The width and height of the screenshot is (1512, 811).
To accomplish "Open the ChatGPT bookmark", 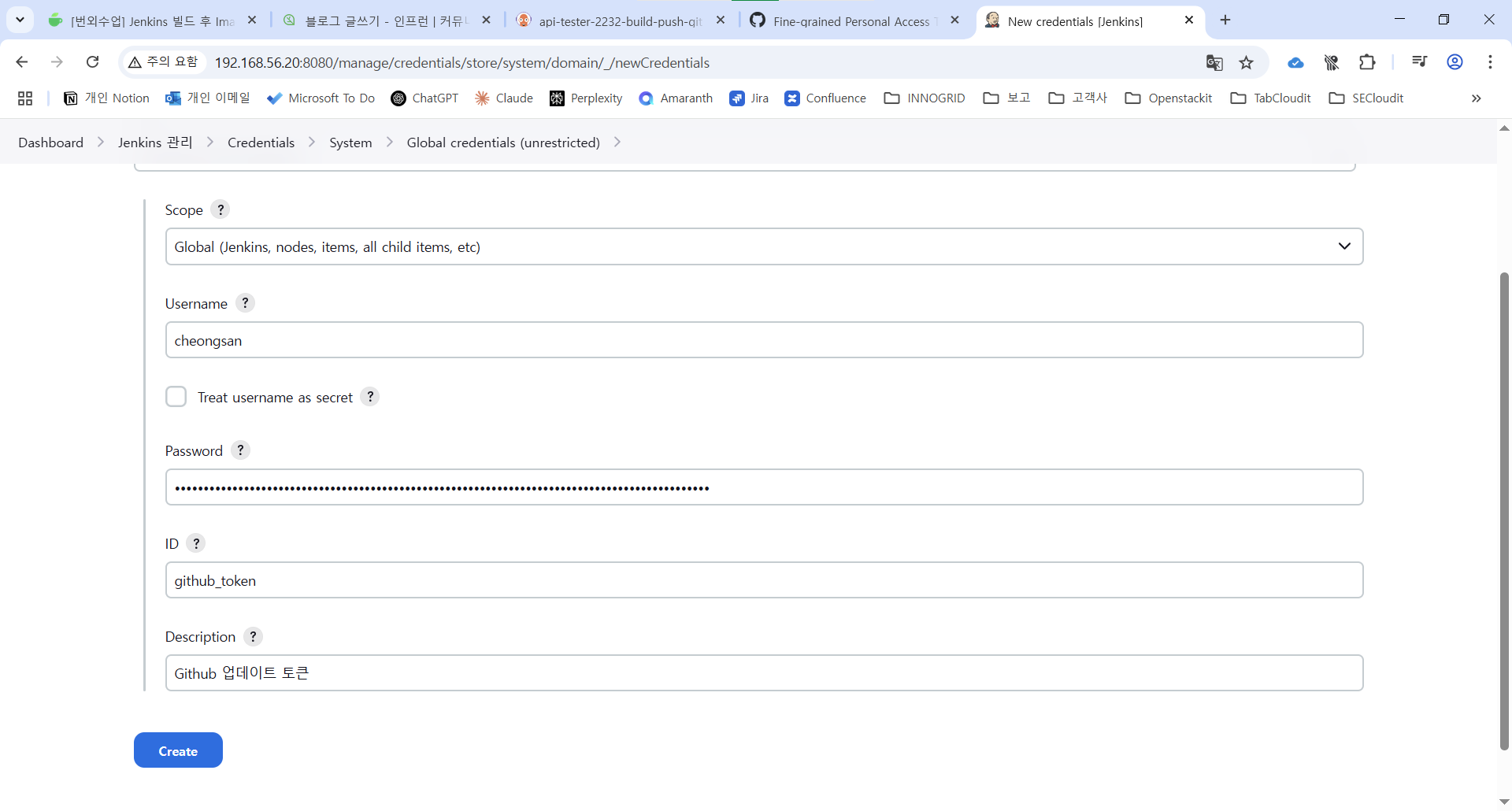I will (x=424, y=98).
